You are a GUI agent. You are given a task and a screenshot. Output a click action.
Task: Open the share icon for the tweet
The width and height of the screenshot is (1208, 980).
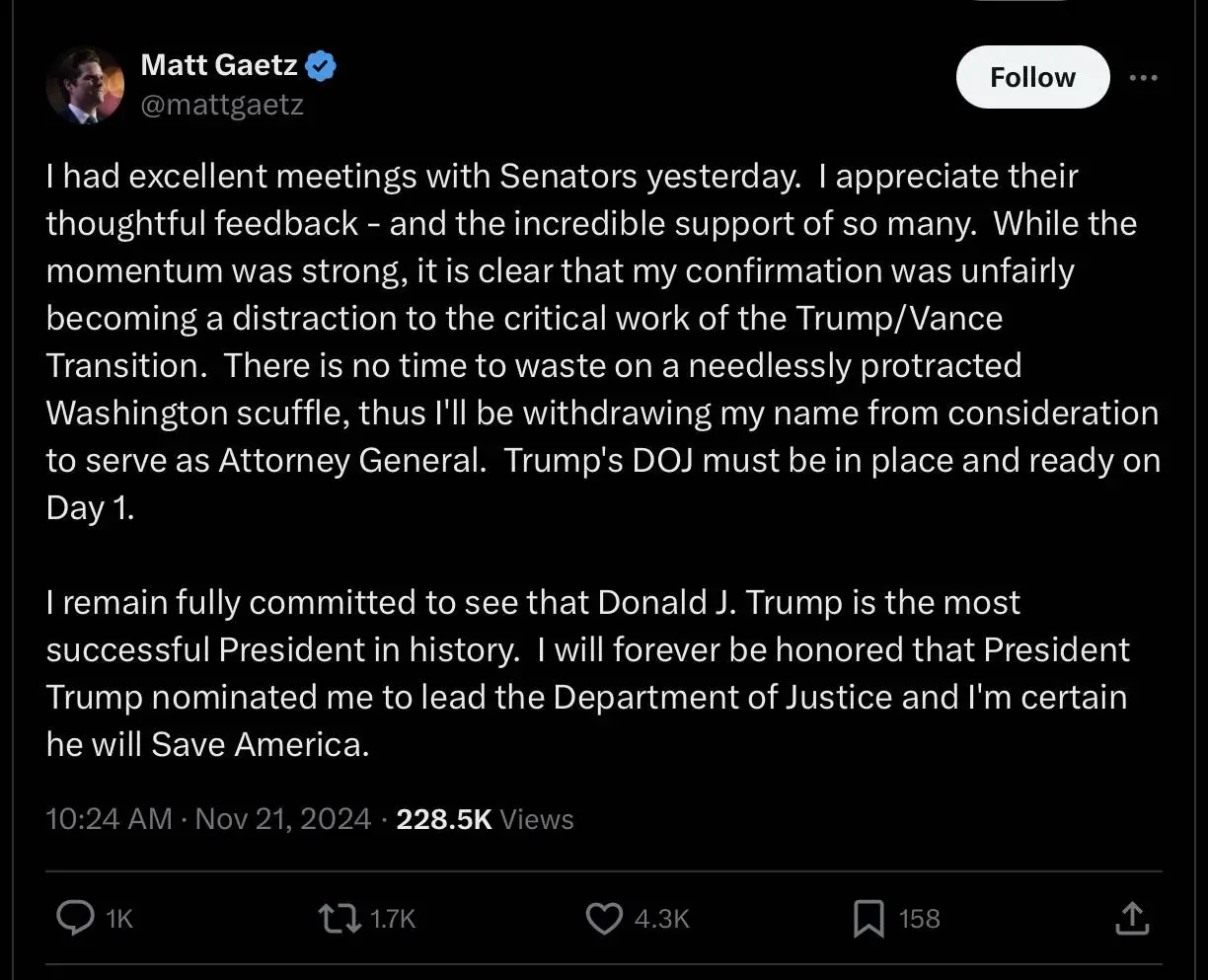point(1132,919)
